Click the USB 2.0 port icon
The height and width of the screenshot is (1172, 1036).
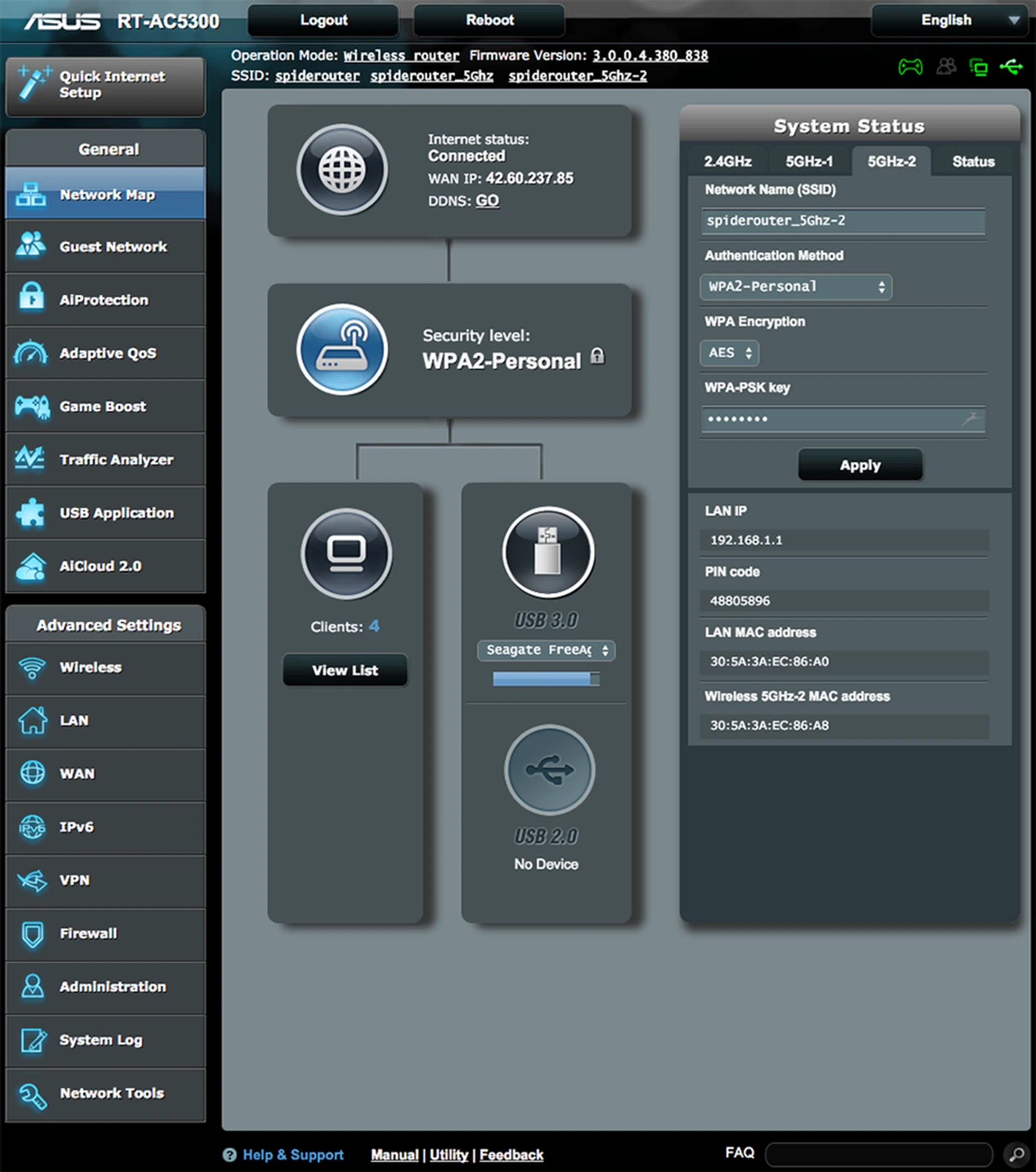[549, 769]
